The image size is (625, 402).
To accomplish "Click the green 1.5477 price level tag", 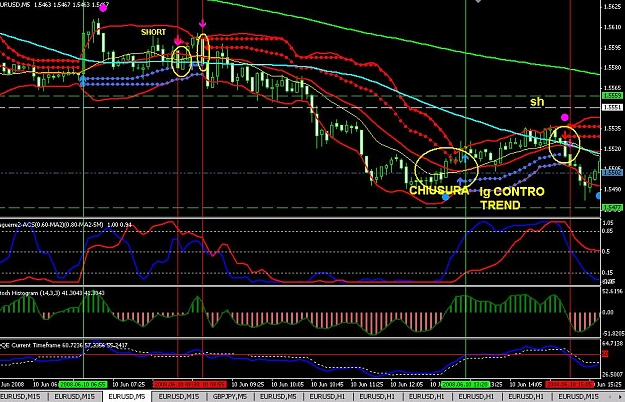I will coord(612,208).
